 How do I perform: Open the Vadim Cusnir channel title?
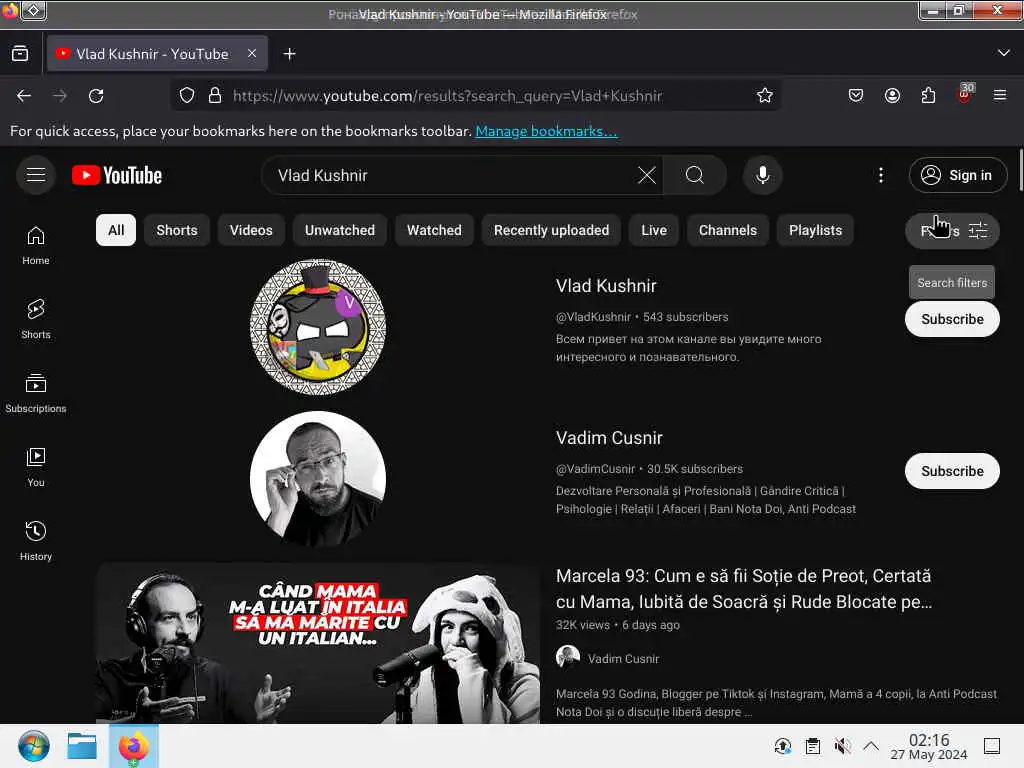pyautogui.click(x=609, y=438)
